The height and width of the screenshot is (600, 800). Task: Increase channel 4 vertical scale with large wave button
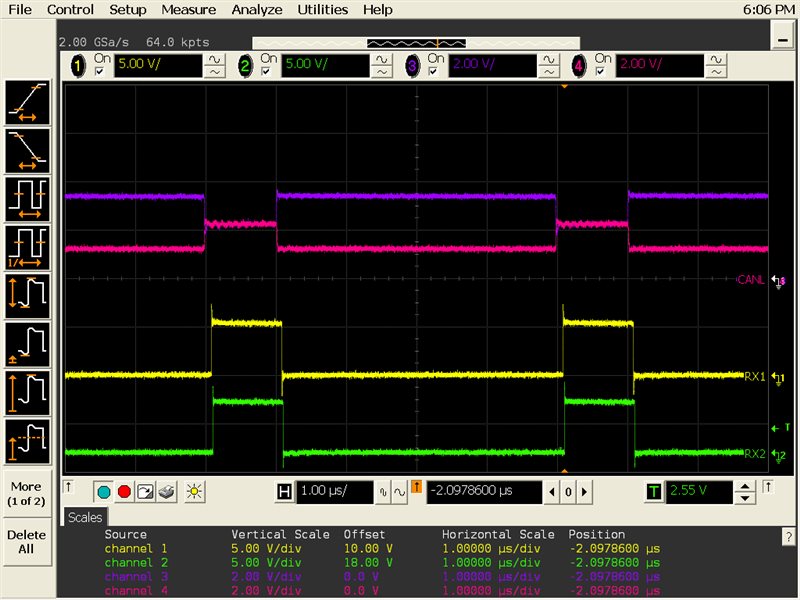[716, 60]
